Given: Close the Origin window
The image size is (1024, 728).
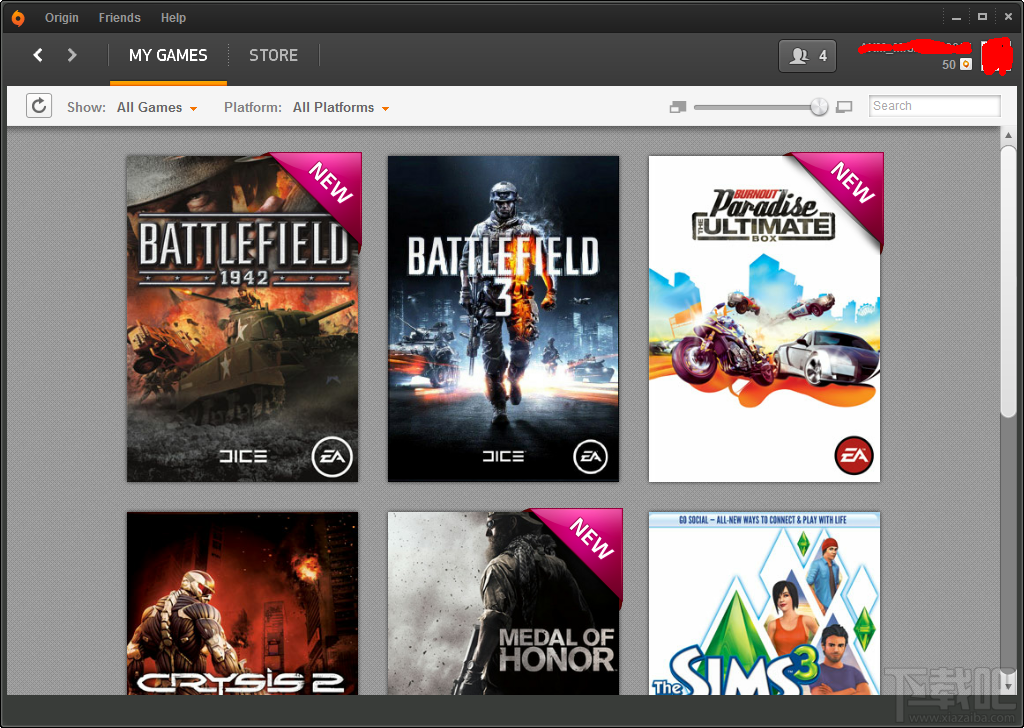Looking at the screenshot, I should 1008,17.
